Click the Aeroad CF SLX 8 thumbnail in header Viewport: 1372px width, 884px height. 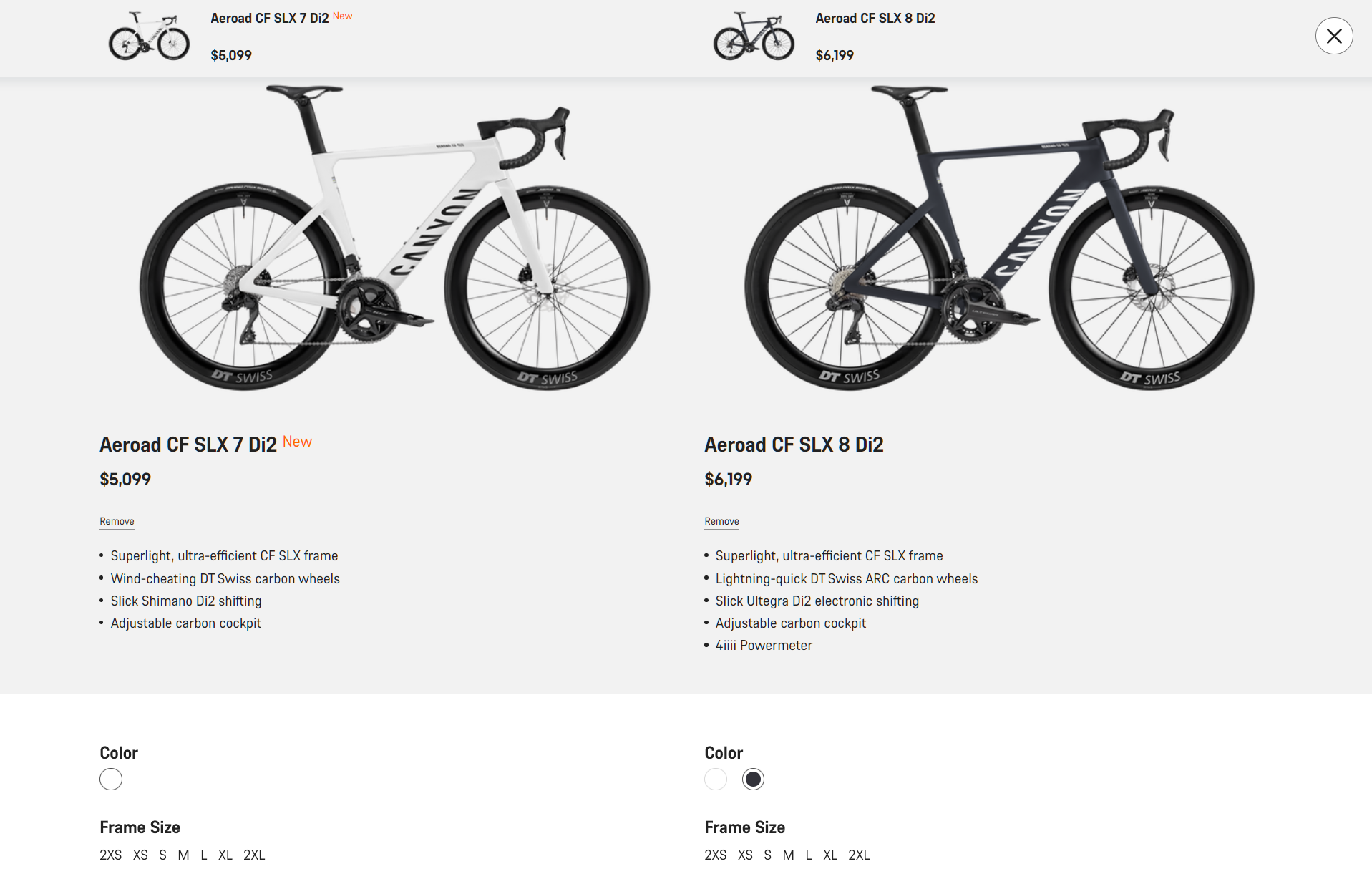point(754,37)
